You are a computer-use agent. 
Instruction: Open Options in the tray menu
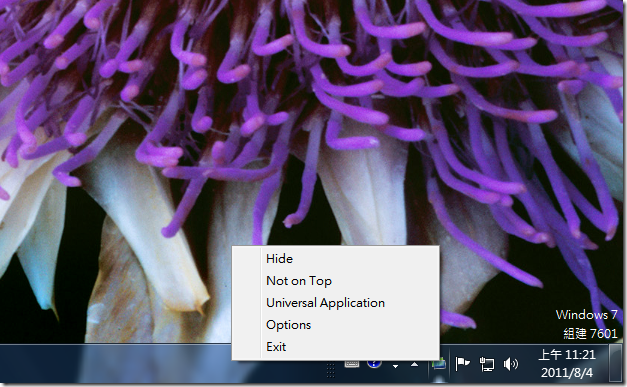336,325
